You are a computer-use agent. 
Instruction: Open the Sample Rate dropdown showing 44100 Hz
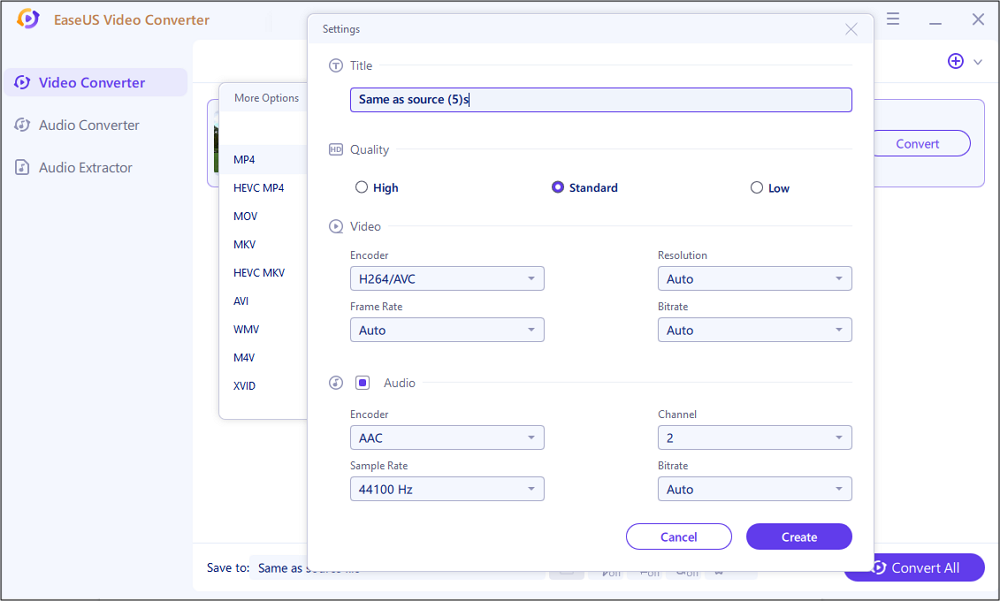(x=447, y=488)
